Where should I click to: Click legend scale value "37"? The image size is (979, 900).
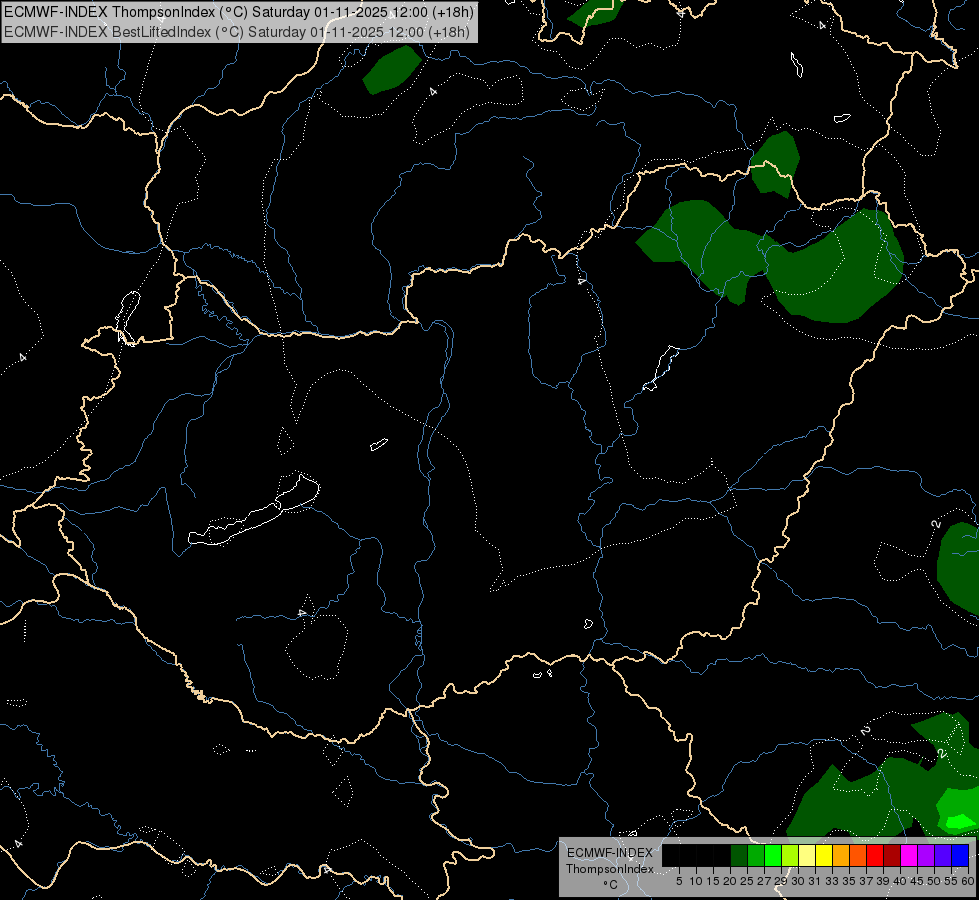click(x=866, y=881)
